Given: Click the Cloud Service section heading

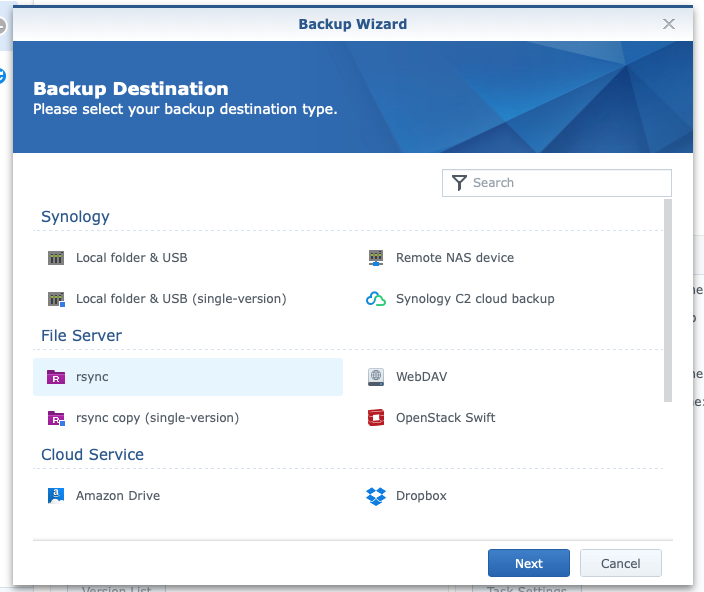Looking at the screenshot, I should pos(92,455).
